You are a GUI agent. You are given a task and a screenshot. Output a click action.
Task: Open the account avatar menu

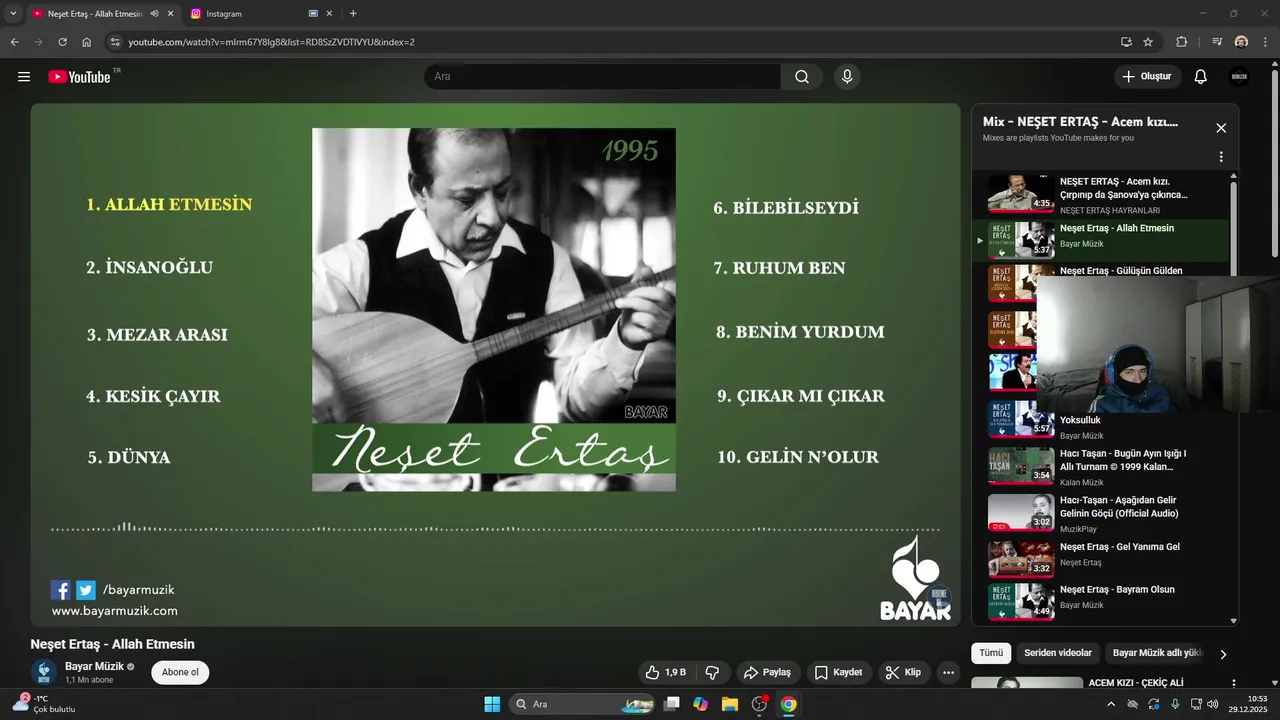pos(1239,77)
